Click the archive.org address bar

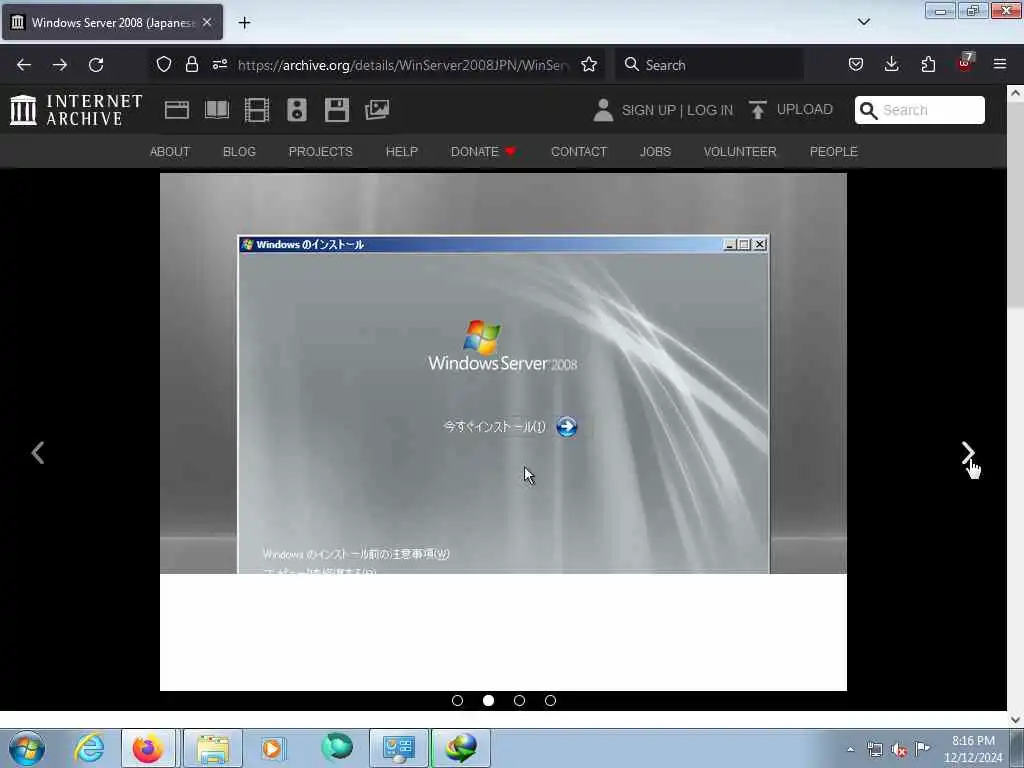(402, 65)
